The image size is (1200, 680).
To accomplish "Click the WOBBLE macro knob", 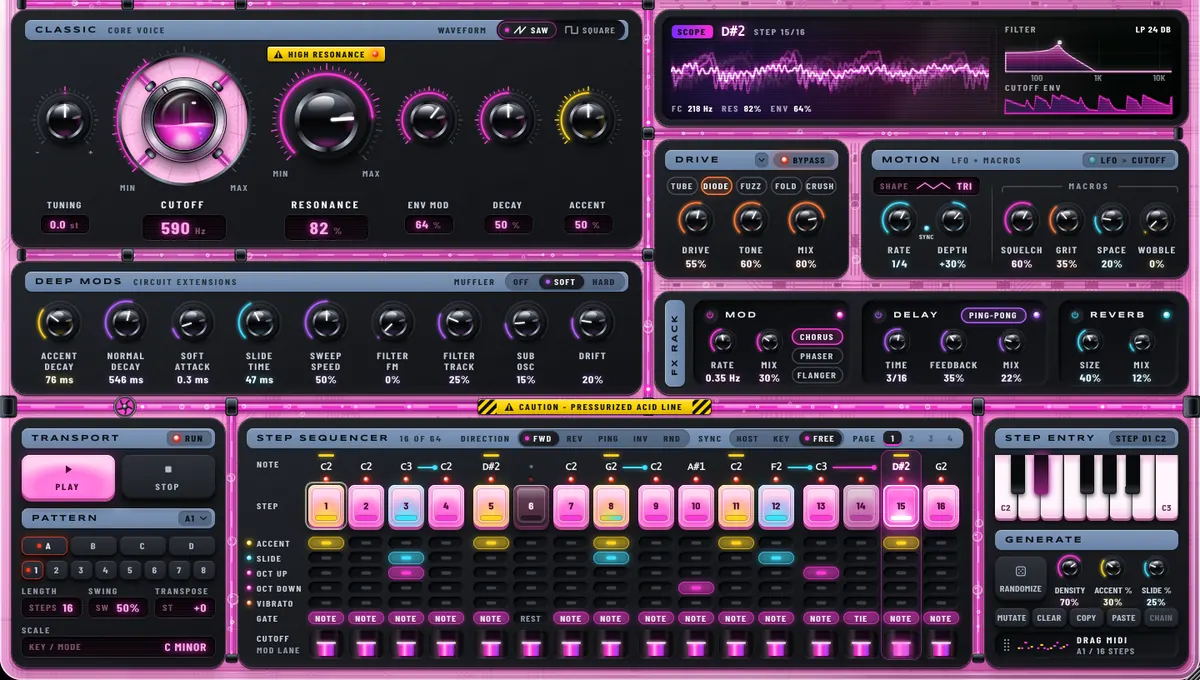I will coord(1157,220).
